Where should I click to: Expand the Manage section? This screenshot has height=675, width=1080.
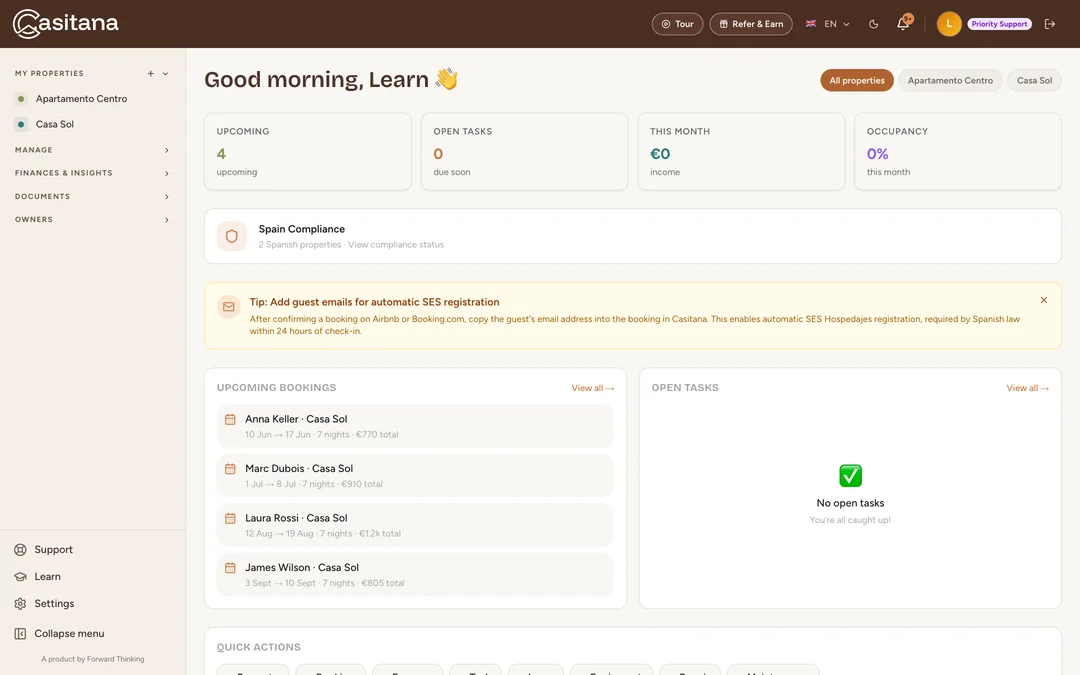point(92,149)
